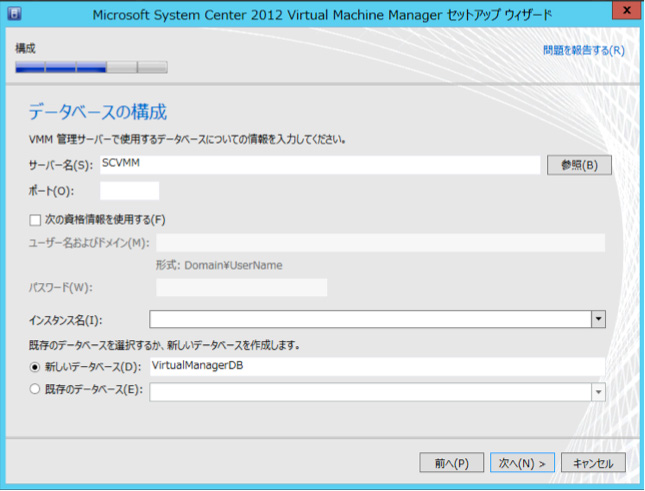The image size is (645, 491).
Task: Select 新しいデータベース(D) radio button
Action: click(x=35, y=367)
